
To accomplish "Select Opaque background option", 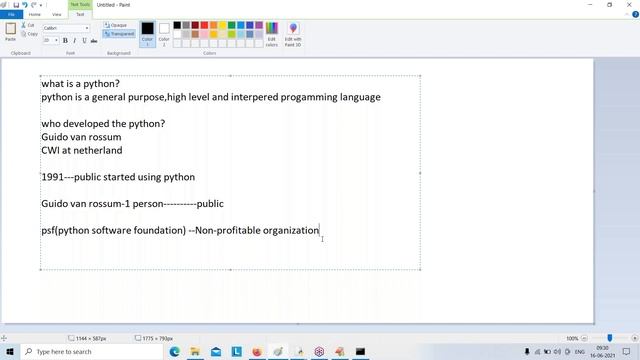I will tap(115, 25).
